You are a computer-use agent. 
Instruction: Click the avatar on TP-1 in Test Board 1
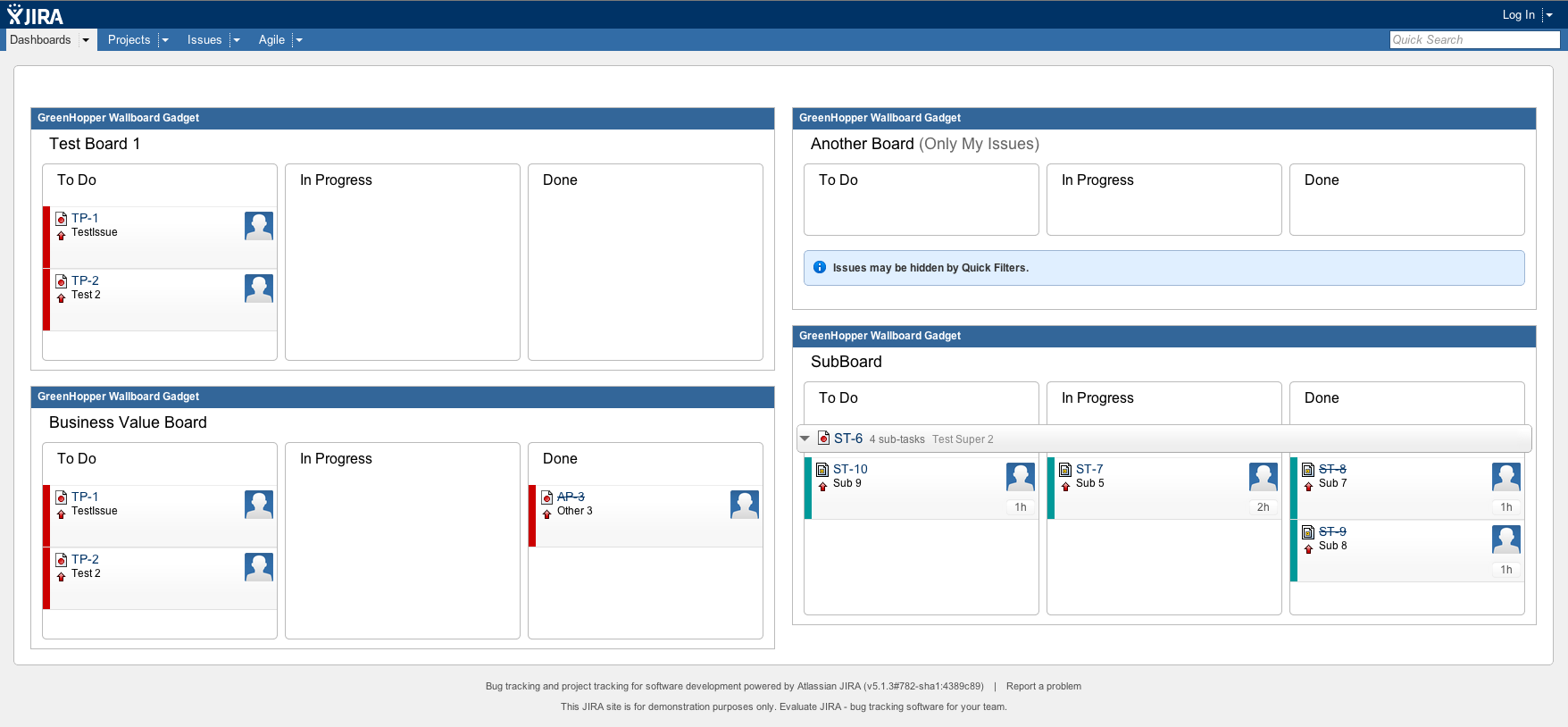pyautogui.click(x=259, y=226)
